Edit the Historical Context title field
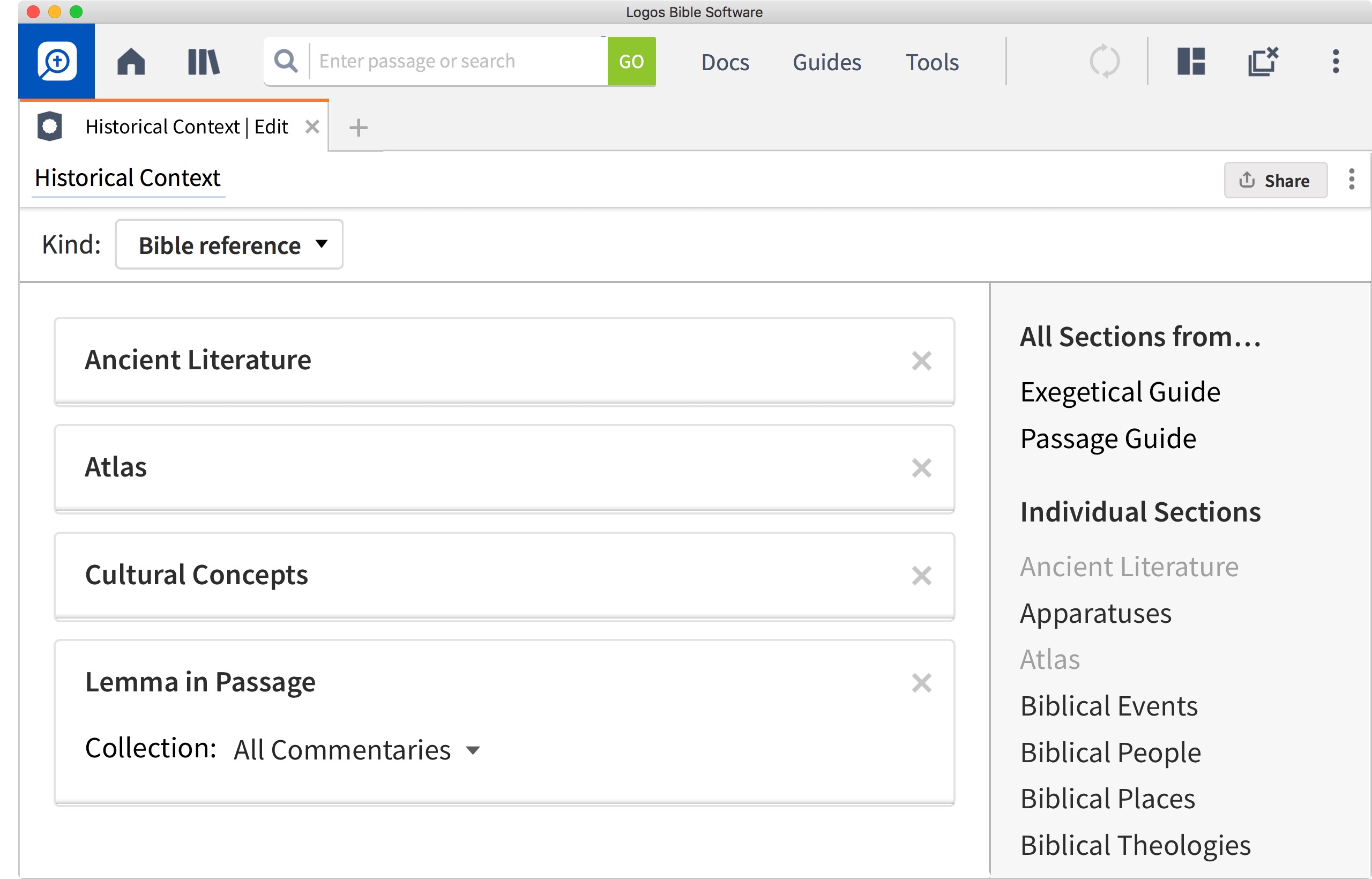The width and height of the screenshot is (1372, 879). pos(128,178)
